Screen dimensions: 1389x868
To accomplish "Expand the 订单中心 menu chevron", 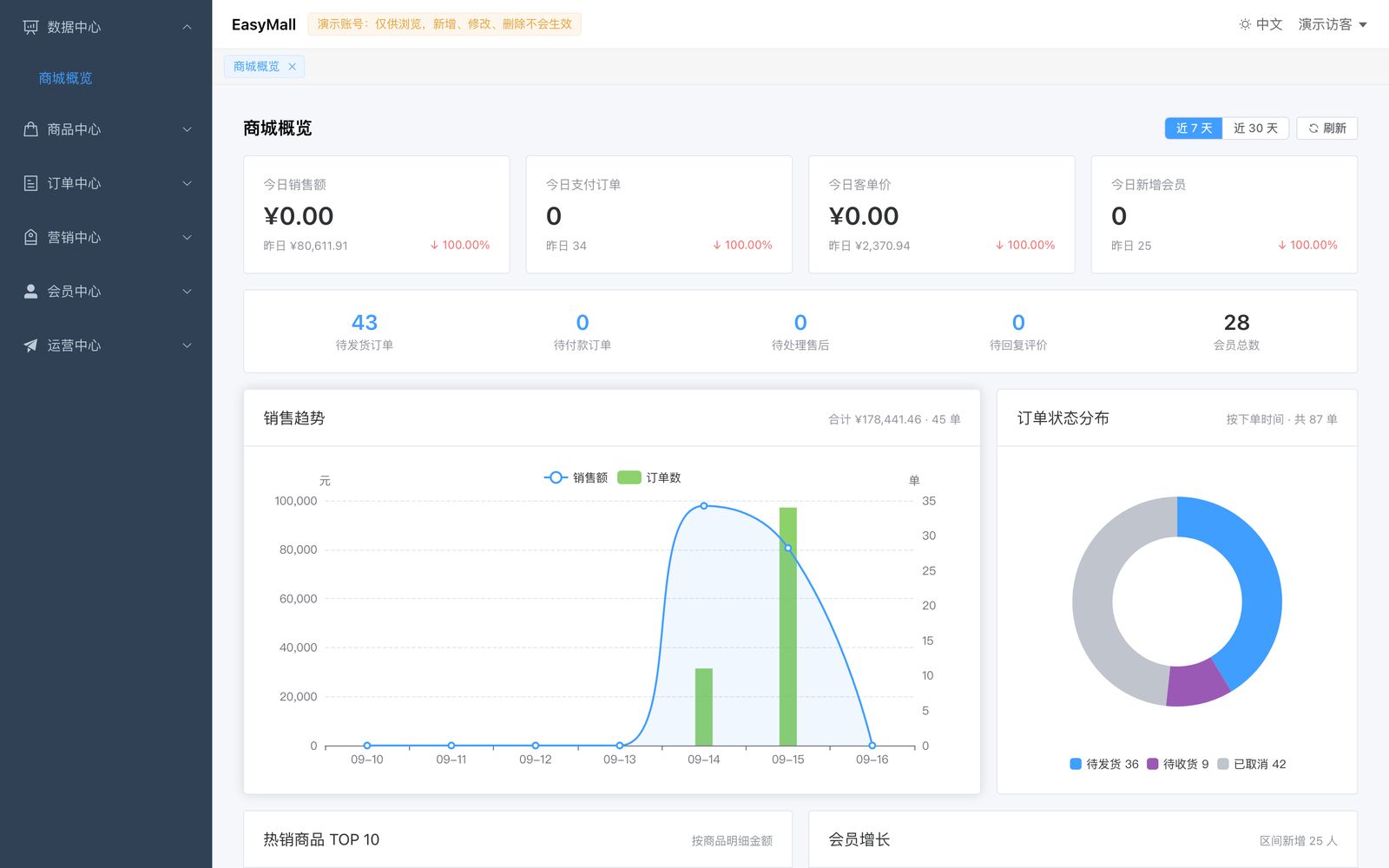I will (187, 183).
